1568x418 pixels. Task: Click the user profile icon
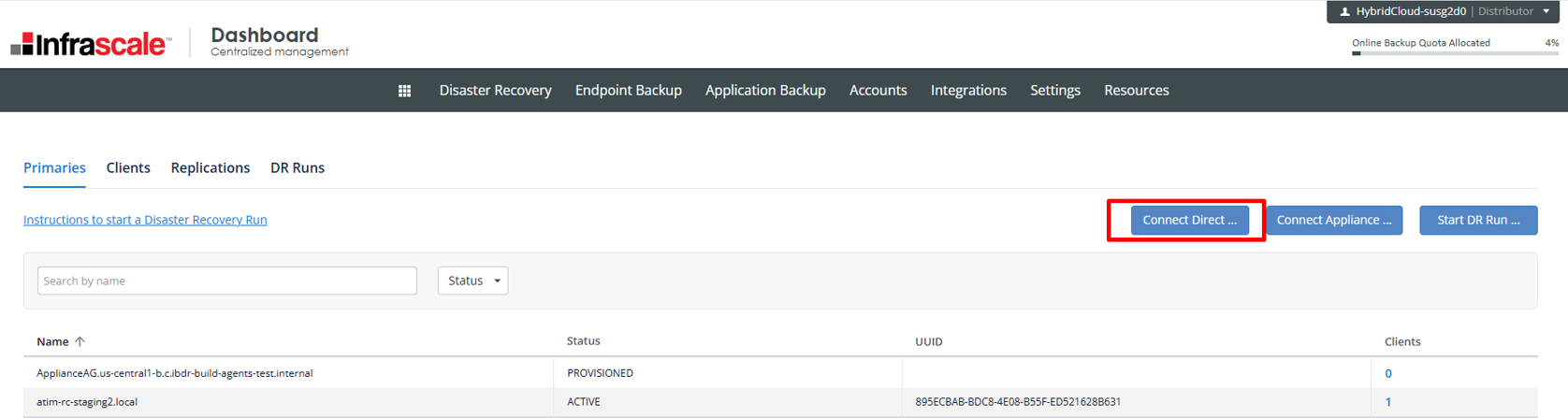click(x=1344, y=12)
